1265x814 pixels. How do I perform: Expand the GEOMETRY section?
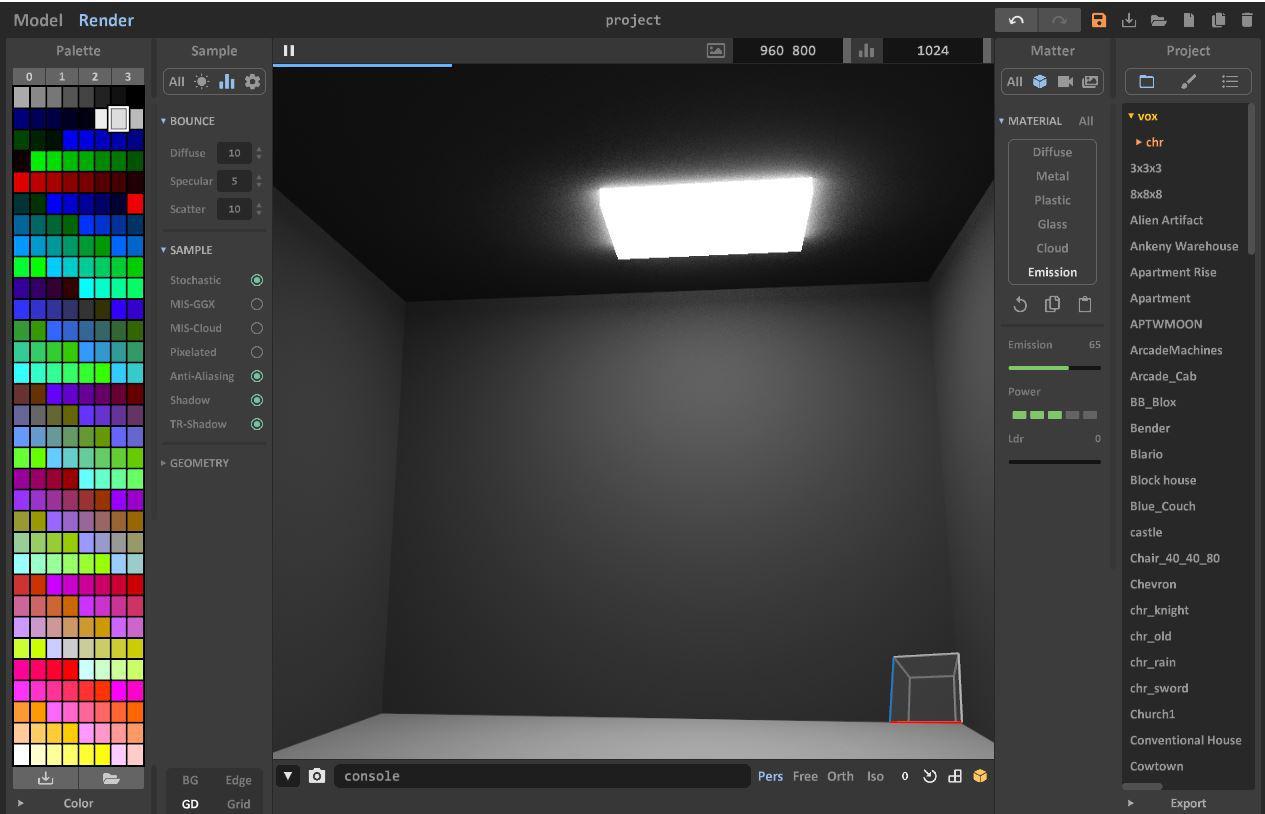click(165, 462)
